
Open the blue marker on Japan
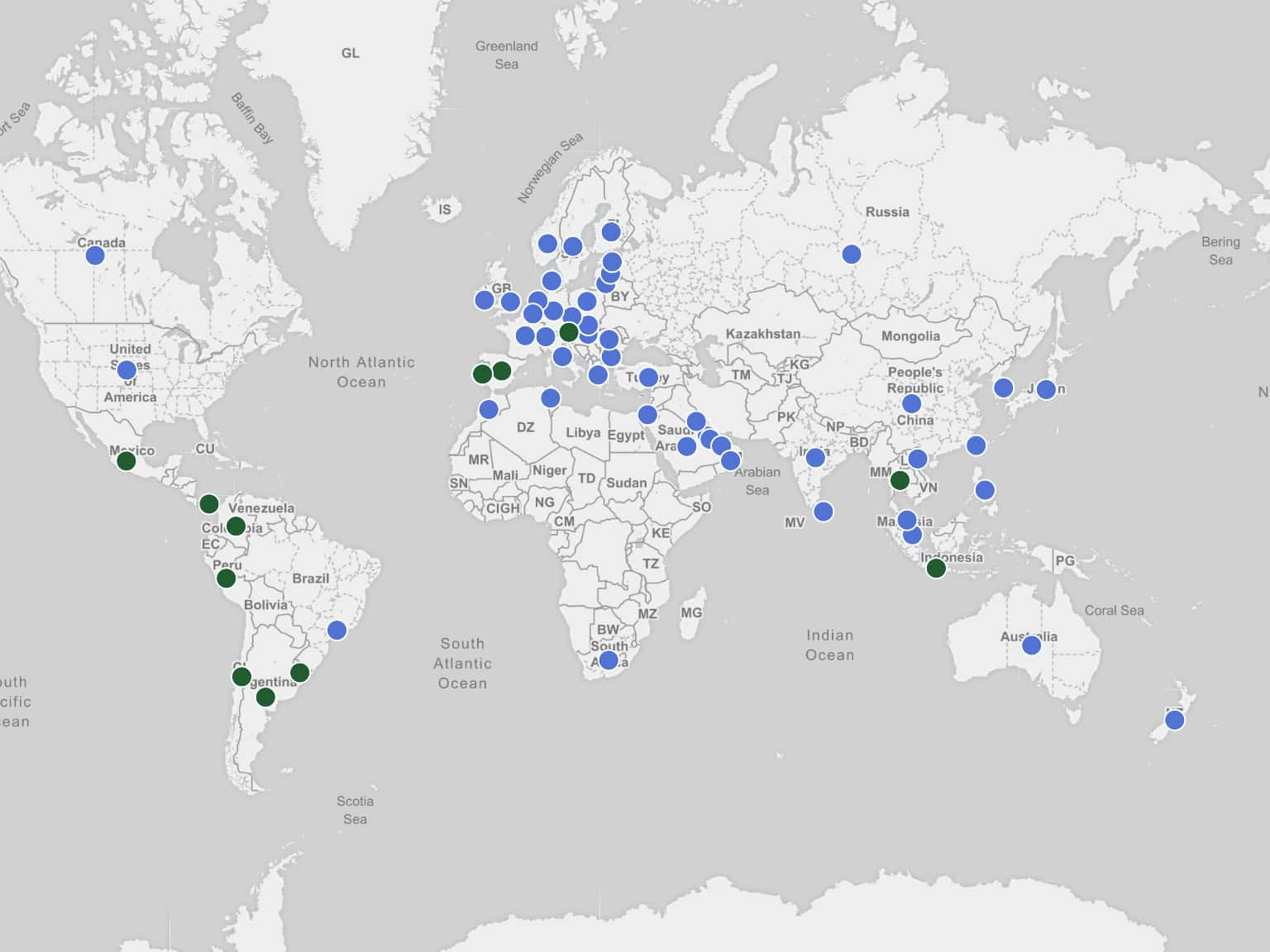[1046, 389]
